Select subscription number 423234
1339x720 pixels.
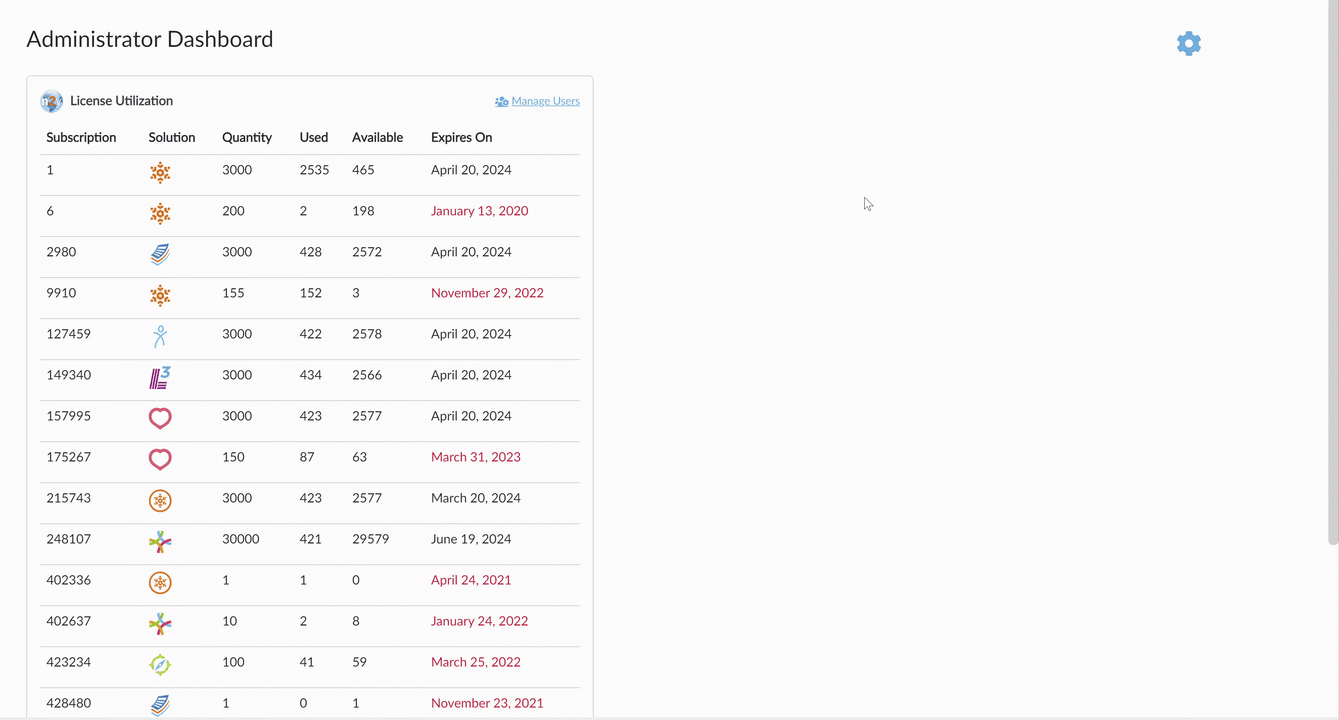pos(68,662)
